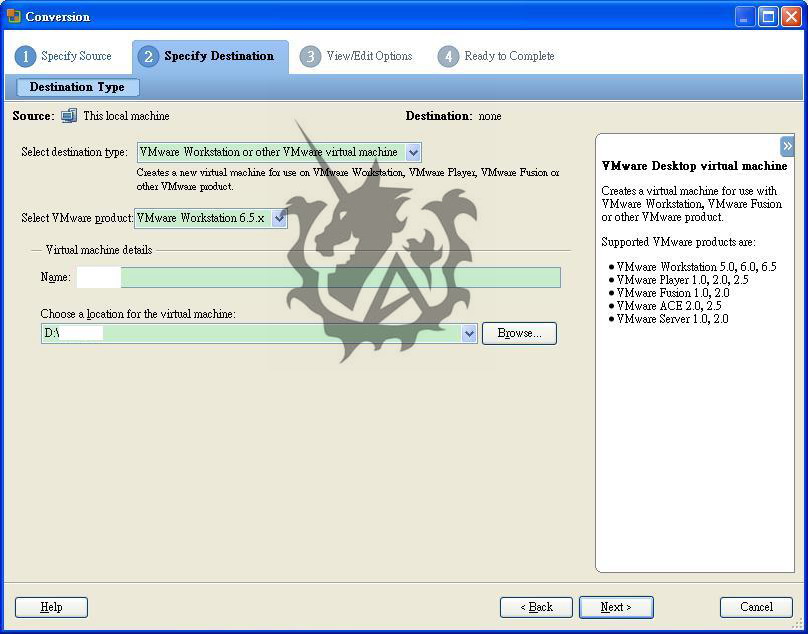
Task: Click the 'VMware Desktop virtual machine' heading
Action: pos(694,166)
